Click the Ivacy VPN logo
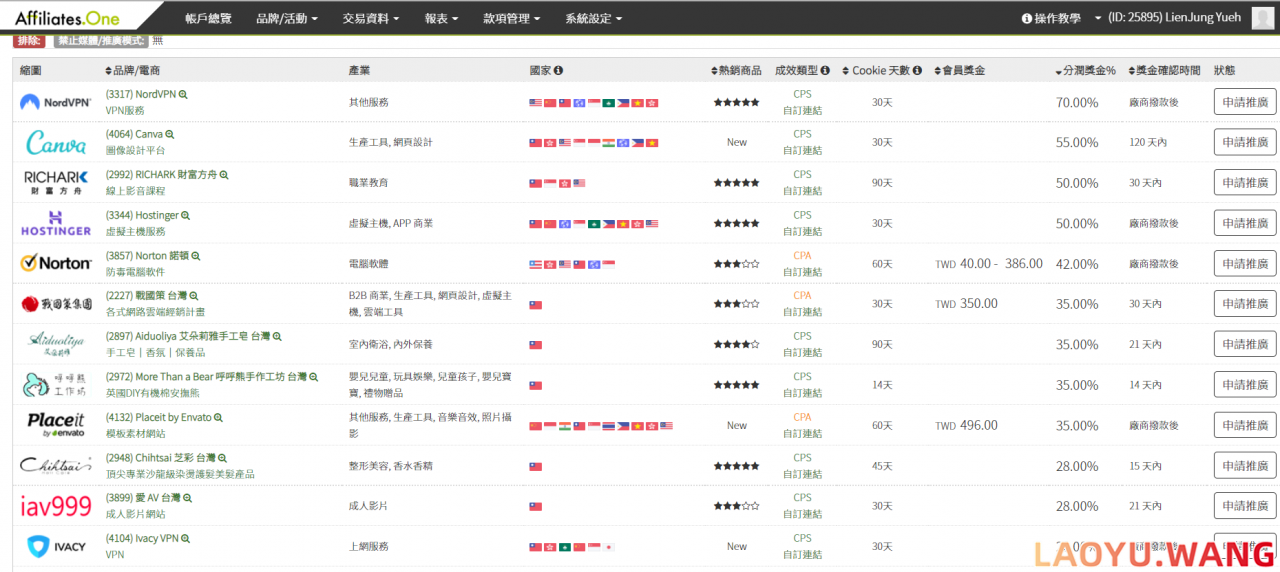 click(55, 546)
